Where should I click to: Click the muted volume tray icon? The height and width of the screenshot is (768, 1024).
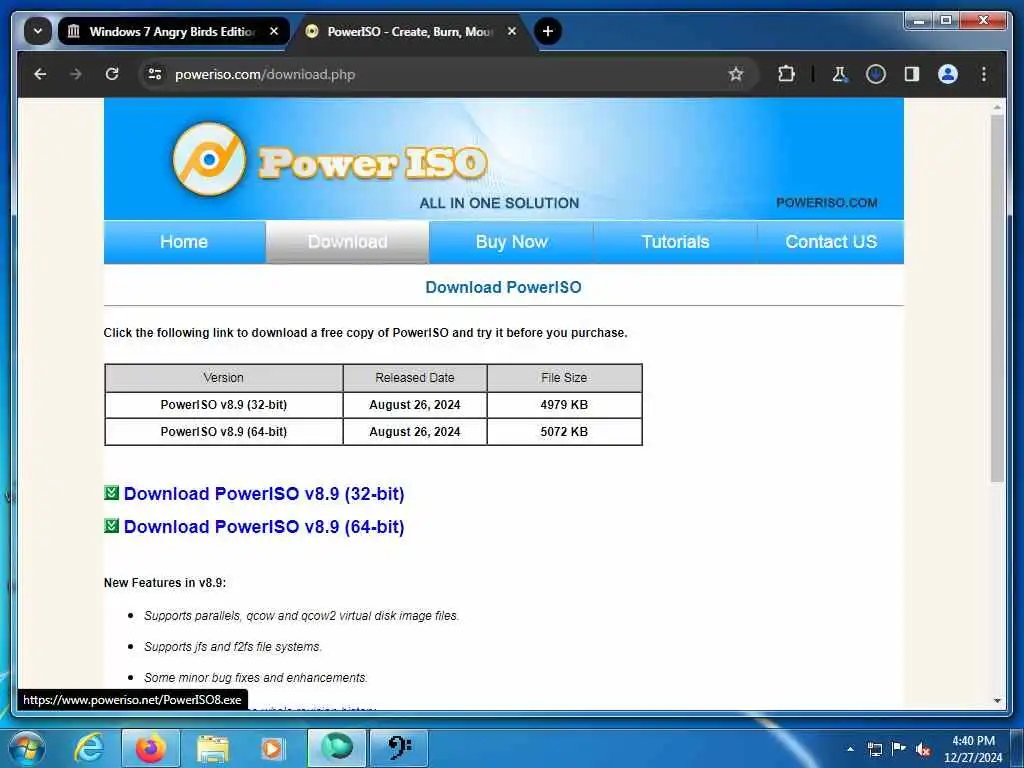[x=923, y=750]
